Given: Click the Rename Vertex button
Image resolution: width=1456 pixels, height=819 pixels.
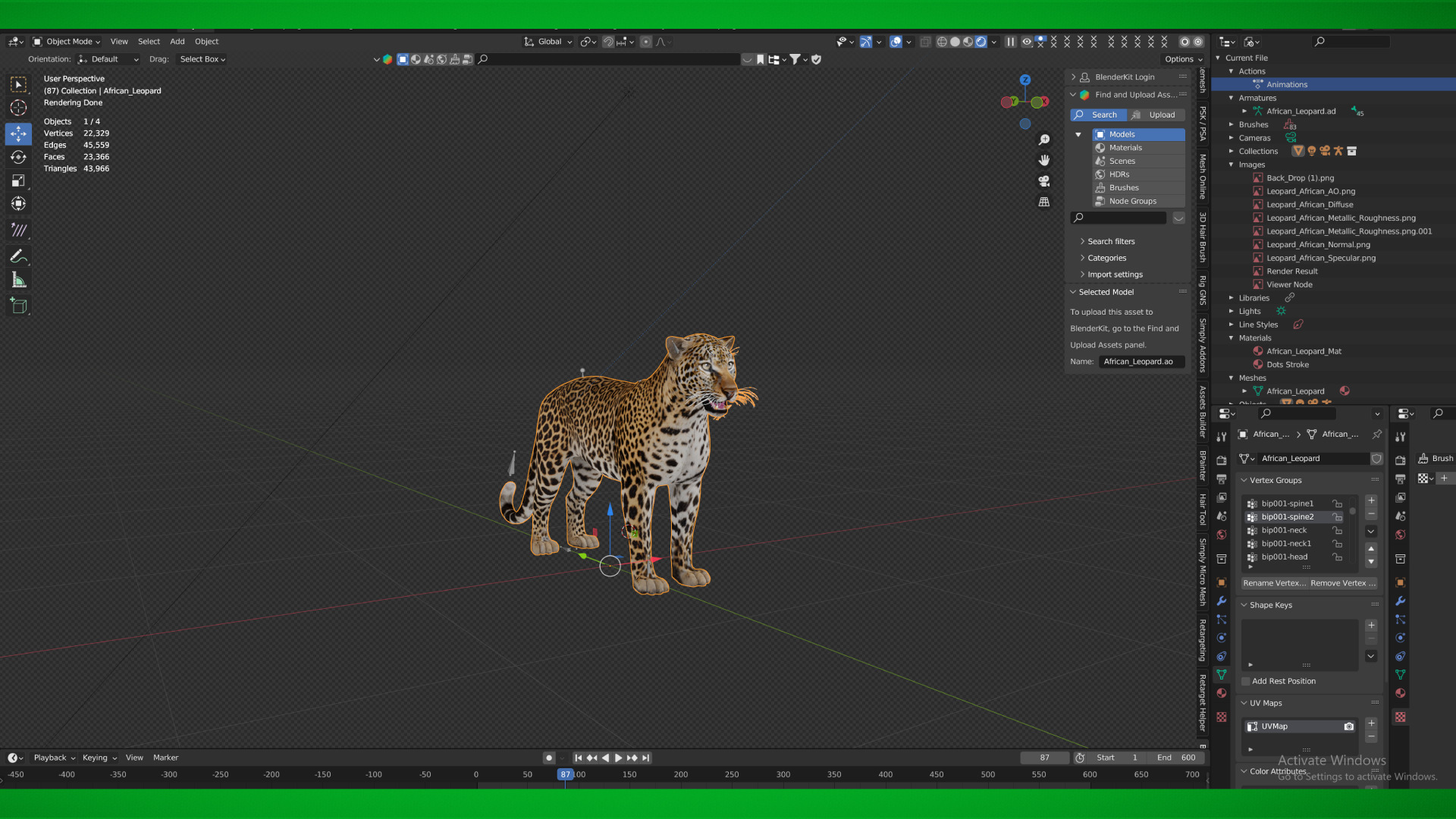Looking at the screenshot, I should pos(1274,583).
